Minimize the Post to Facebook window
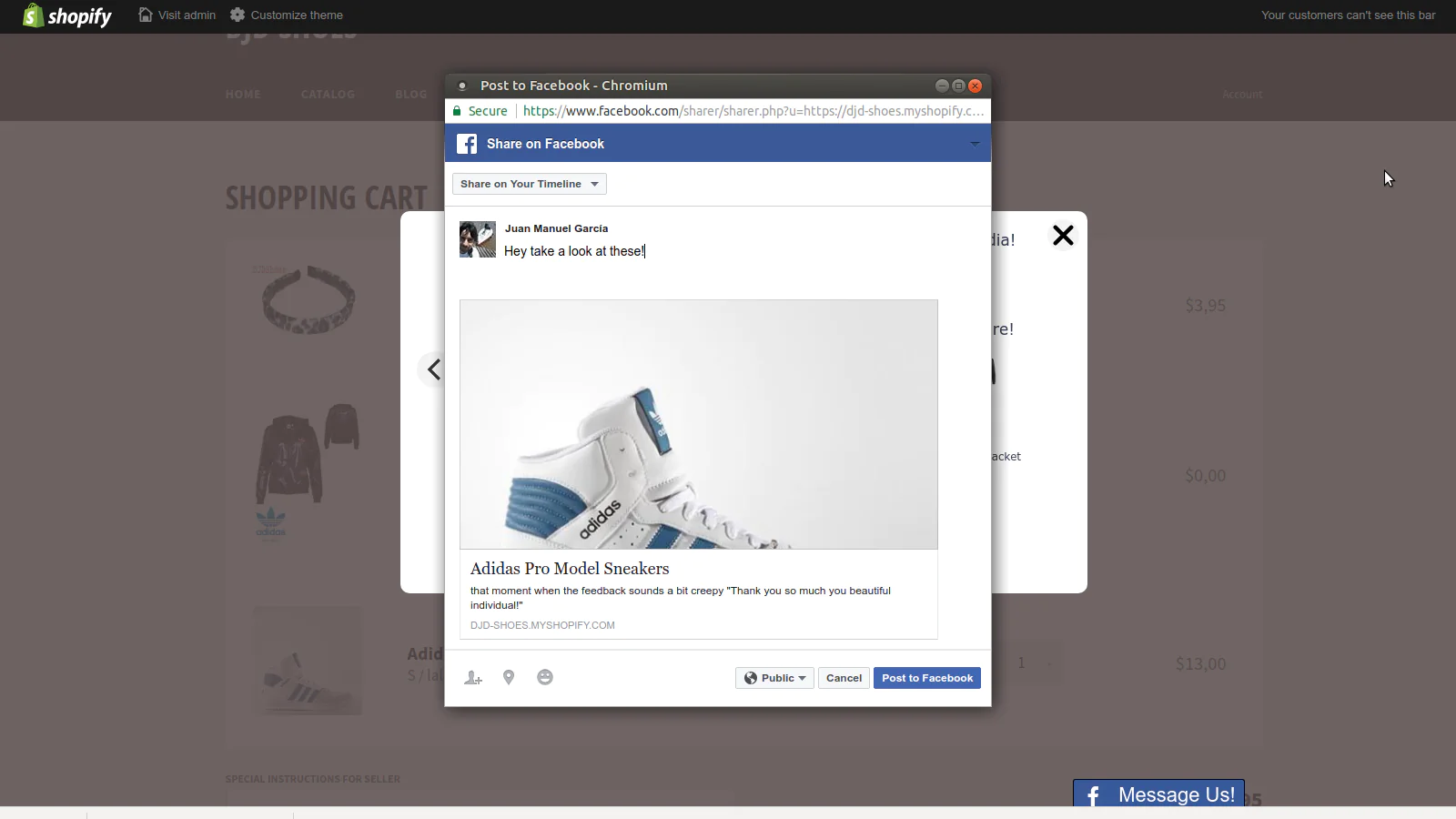This screenshot has width=1456, height=819. coord(942,86)
